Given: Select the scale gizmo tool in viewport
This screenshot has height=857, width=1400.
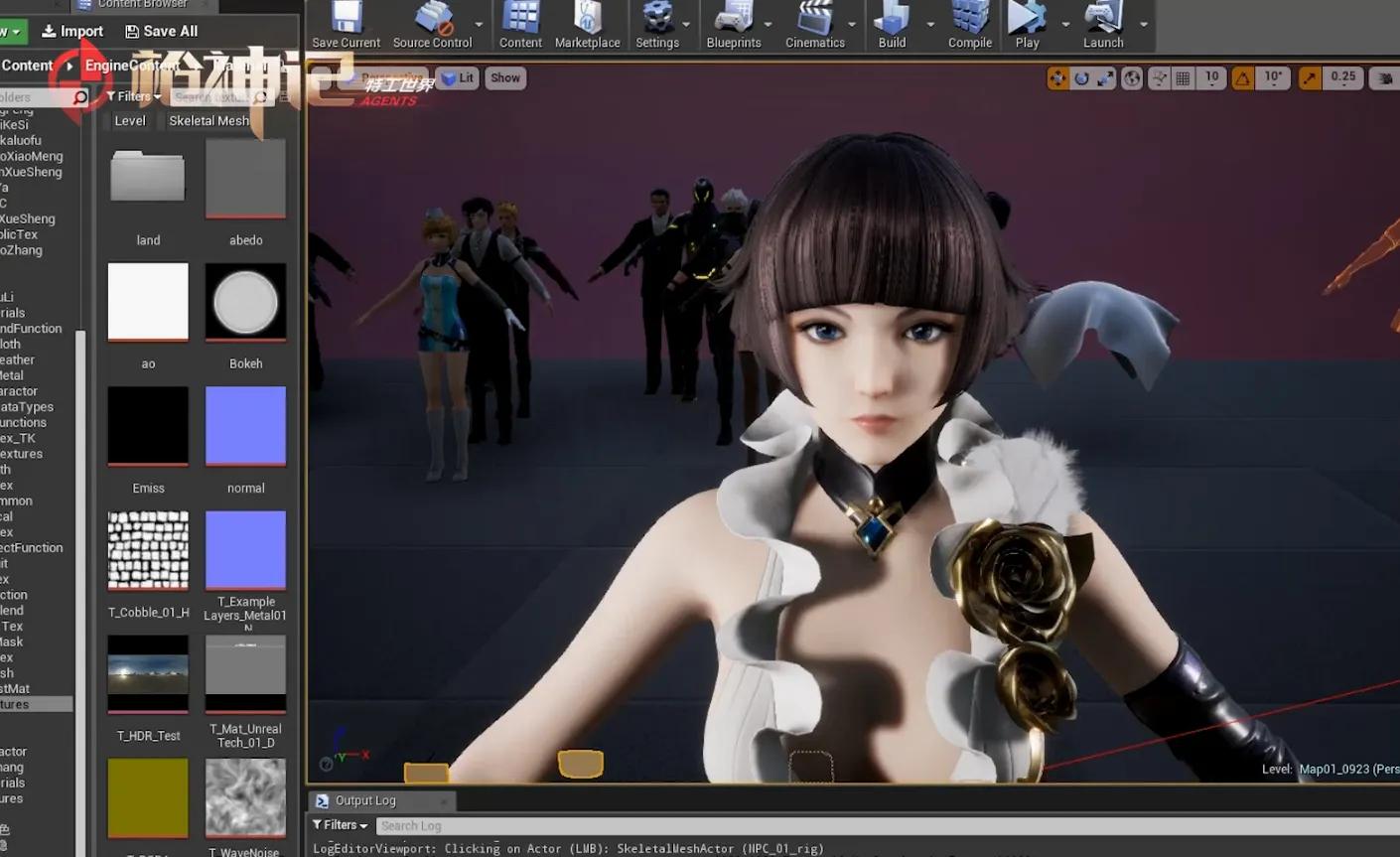Looking at the screenshot, I should [1105, 78].
